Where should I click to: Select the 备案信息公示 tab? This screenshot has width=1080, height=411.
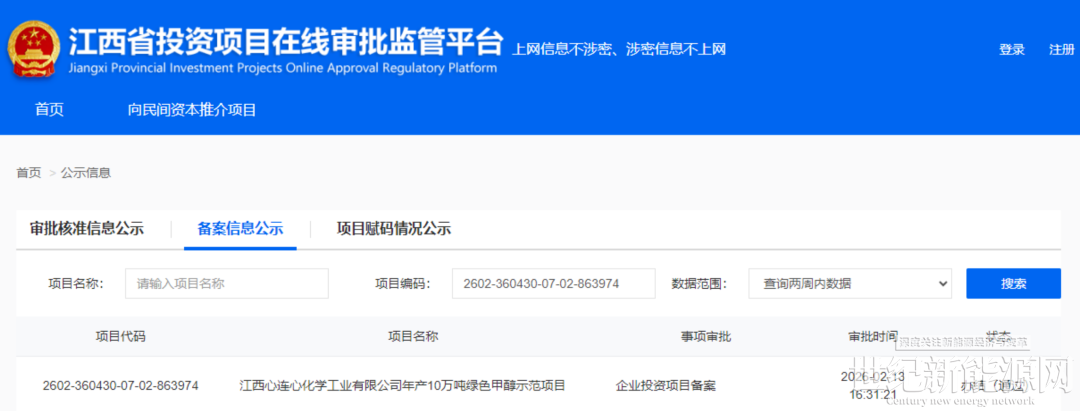pyautogui.click(x=240, y=228)
